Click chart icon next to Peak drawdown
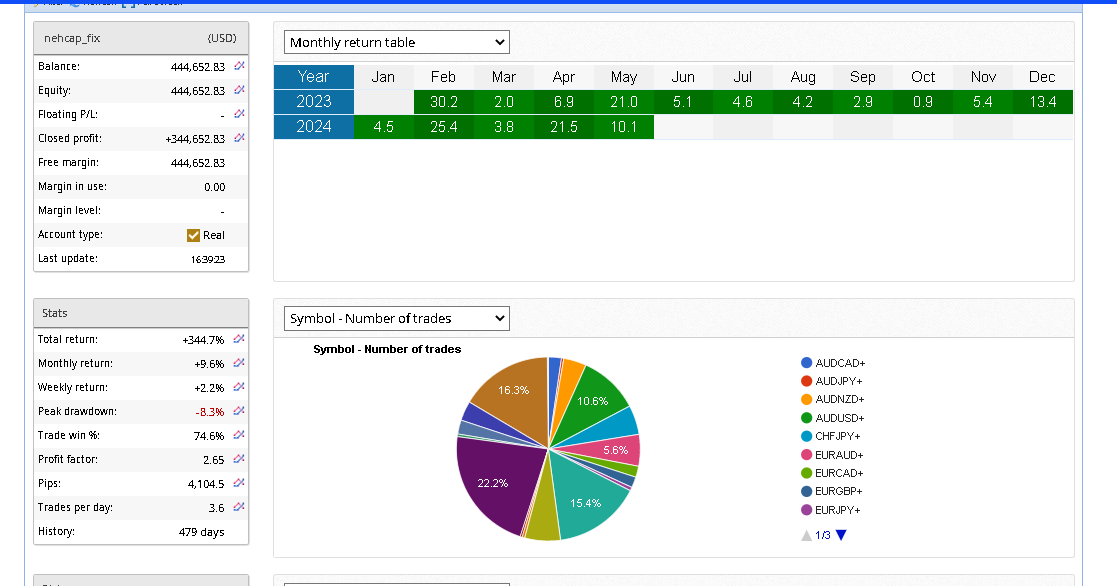 pos(239,411)
